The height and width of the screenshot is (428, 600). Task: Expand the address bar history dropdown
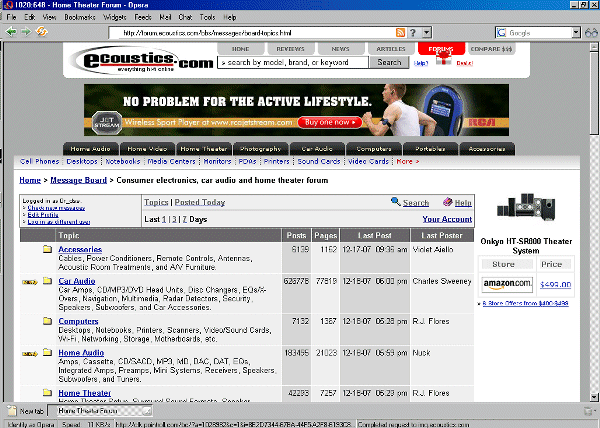coord(427,33)
